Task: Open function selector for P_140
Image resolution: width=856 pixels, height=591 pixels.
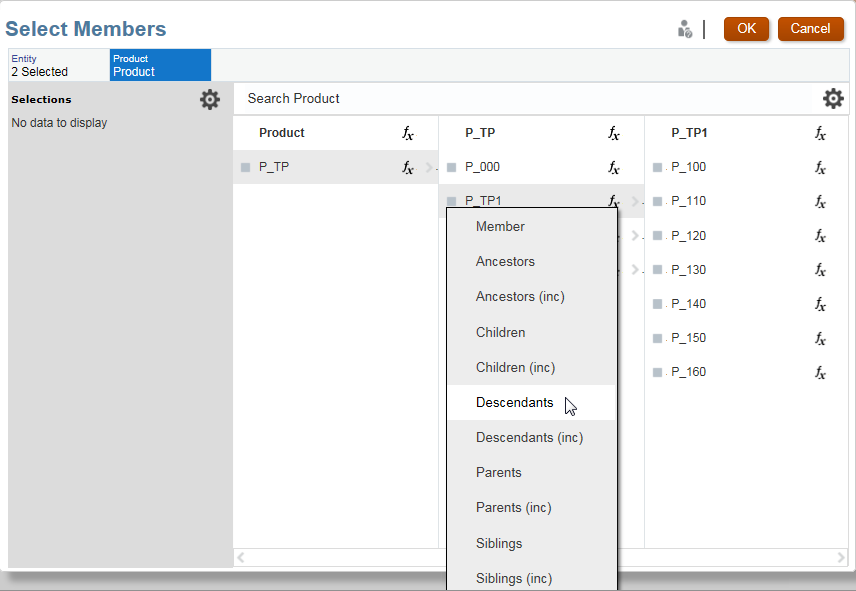Action: (820, 303)
